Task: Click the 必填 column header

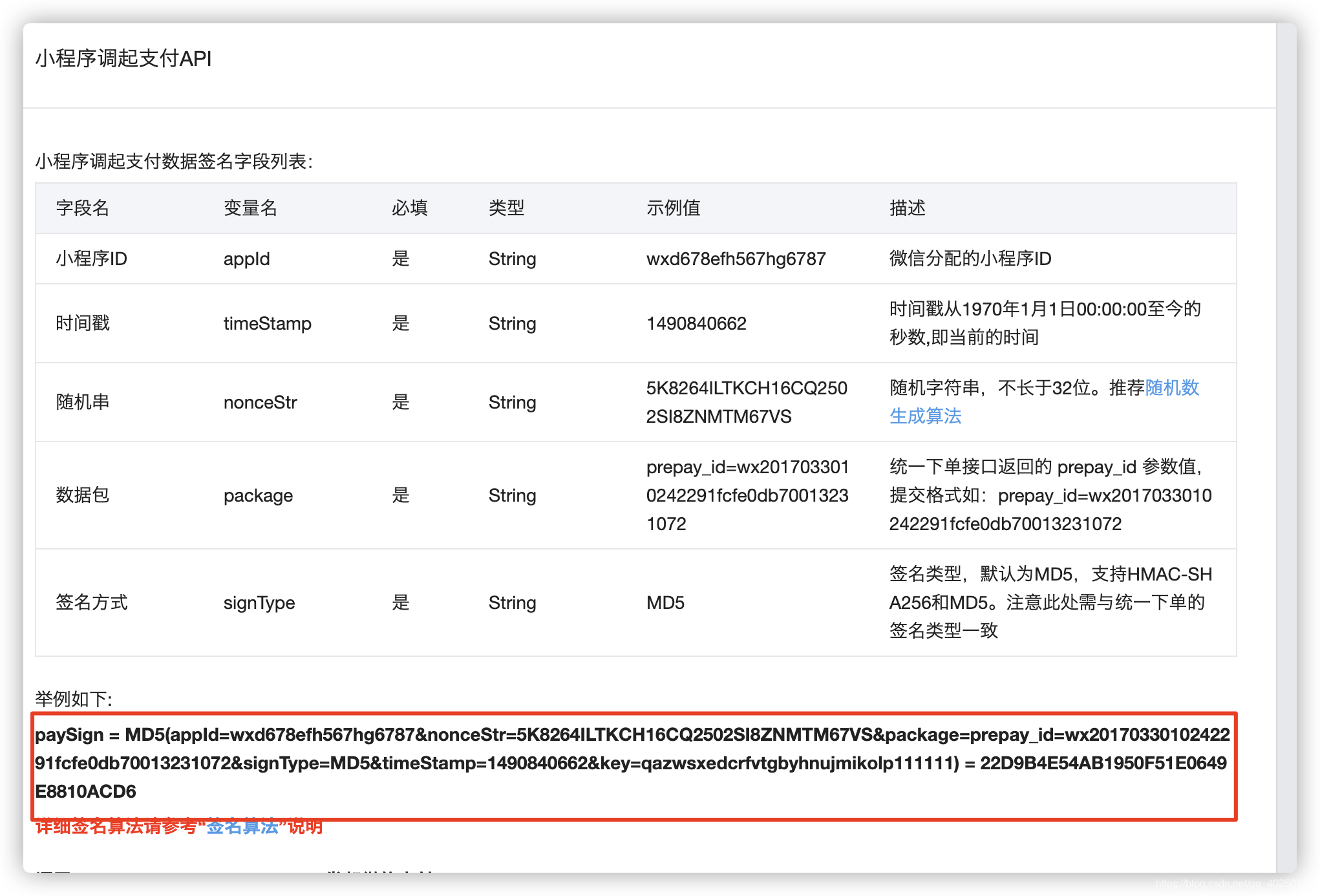Action: pyautogui.click(x=410, y=208)
